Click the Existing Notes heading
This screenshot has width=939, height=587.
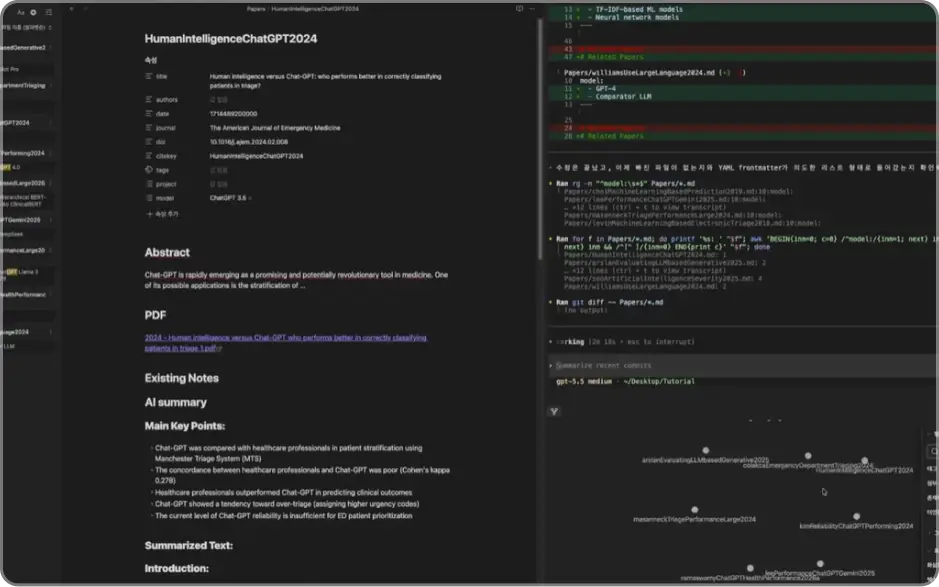point(181,378)
